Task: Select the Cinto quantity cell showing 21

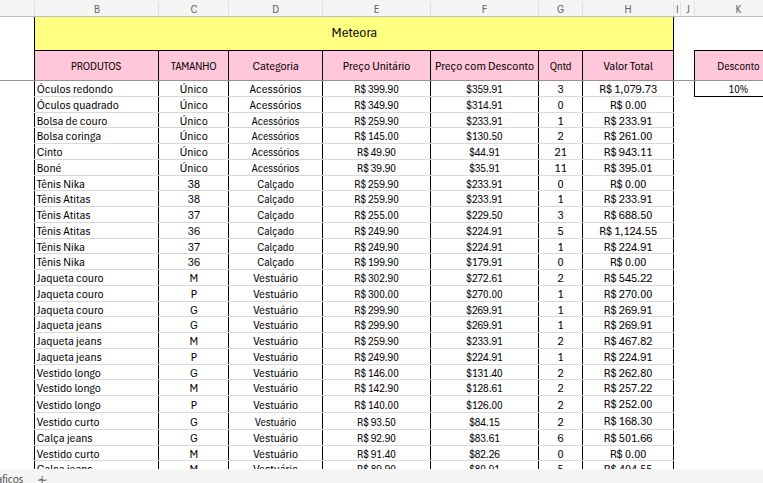Action: coord(560,152)
